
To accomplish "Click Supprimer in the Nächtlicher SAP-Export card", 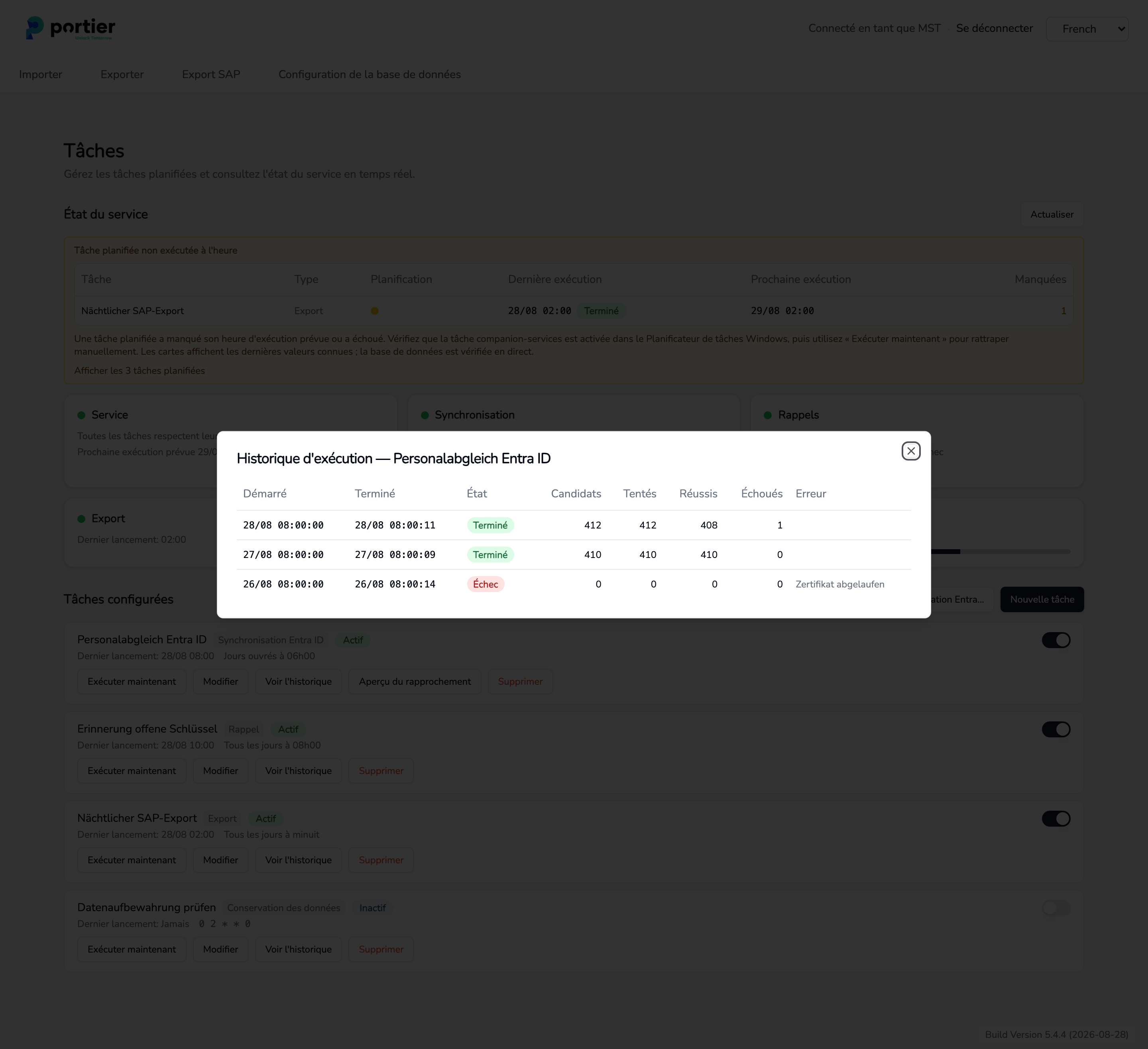I will (x=381, y=860).
